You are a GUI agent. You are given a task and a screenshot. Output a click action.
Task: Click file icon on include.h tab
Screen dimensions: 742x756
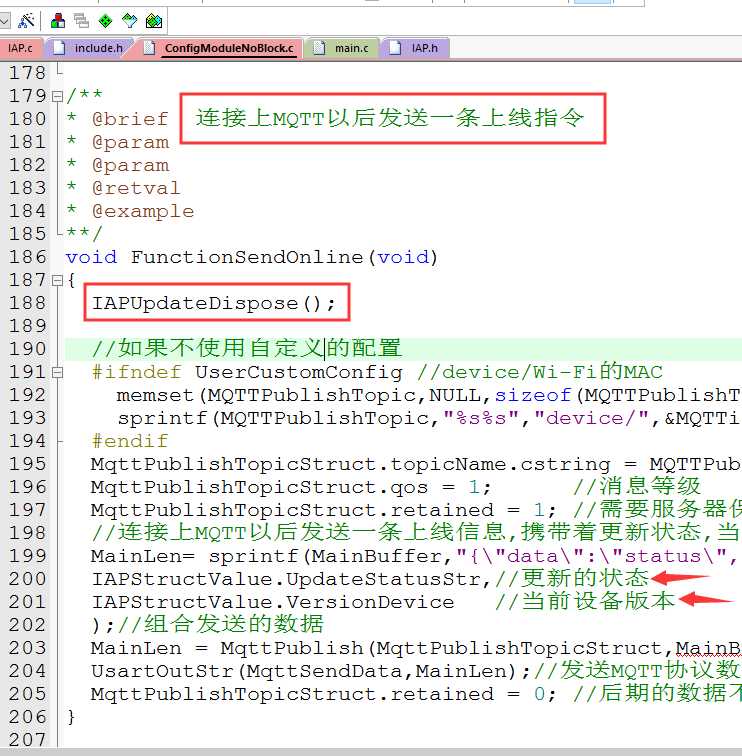tap(59, 47)
